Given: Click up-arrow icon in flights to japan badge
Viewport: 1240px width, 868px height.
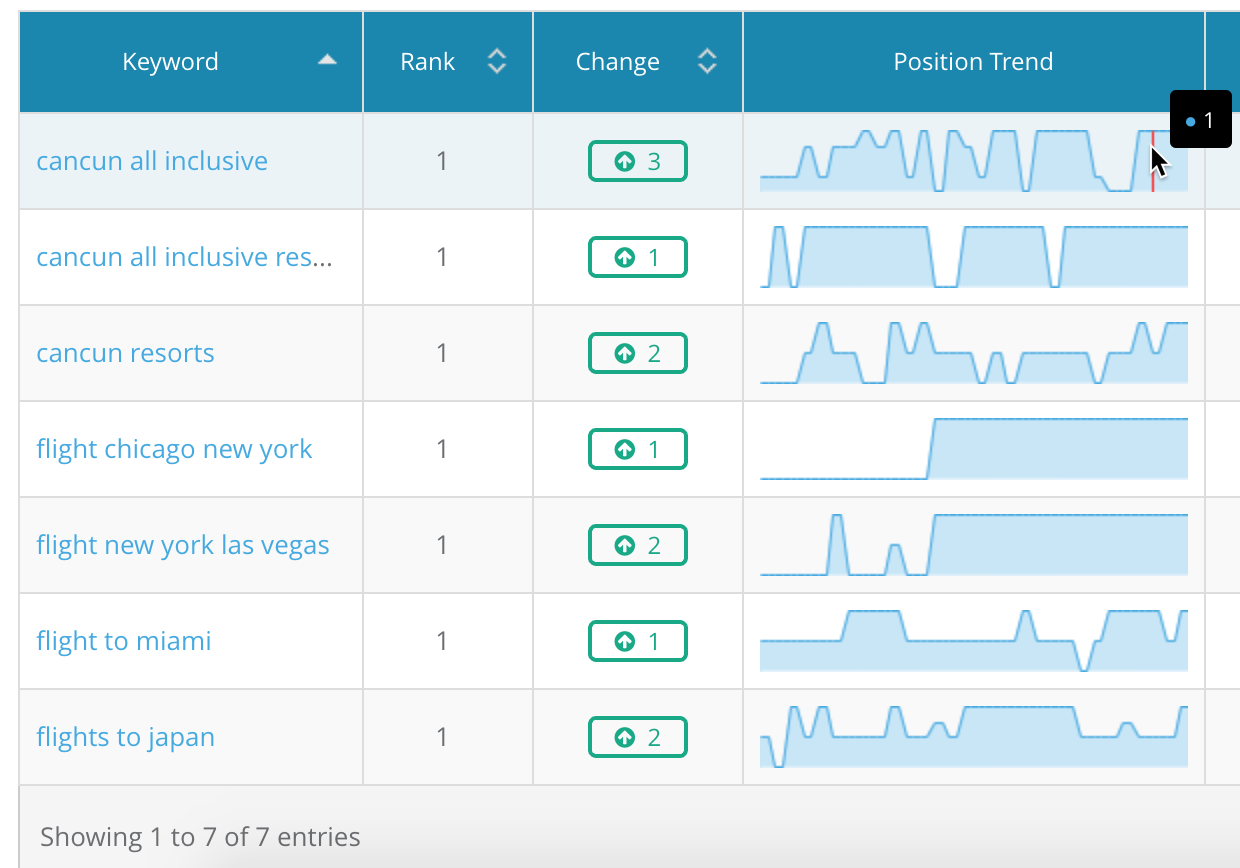Looking at the screenshot, I should pyautogui.click(x=625, y=737).
